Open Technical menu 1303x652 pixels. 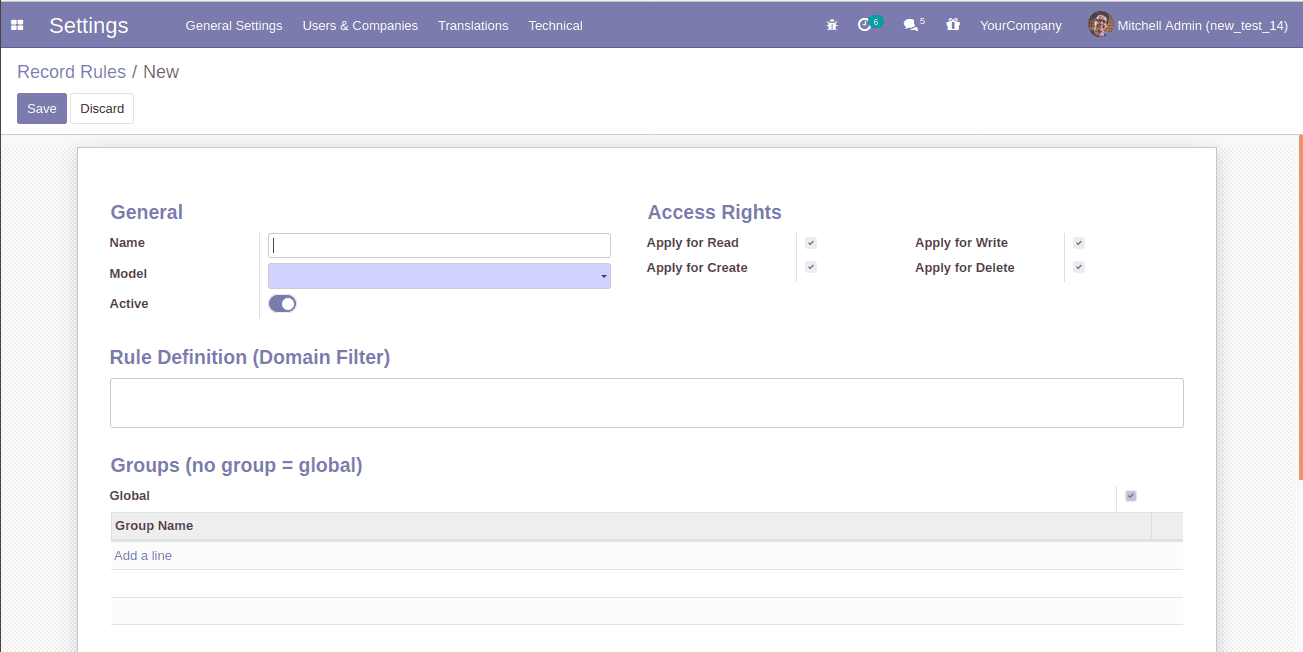555,25
